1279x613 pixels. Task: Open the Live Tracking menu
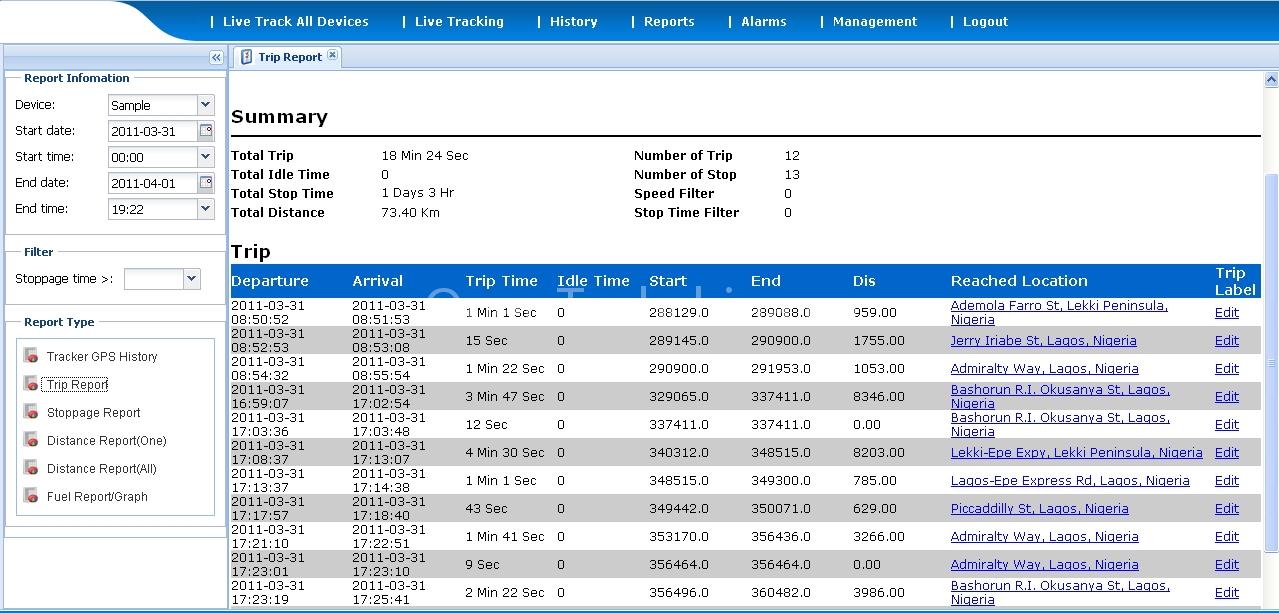(459, 21)
